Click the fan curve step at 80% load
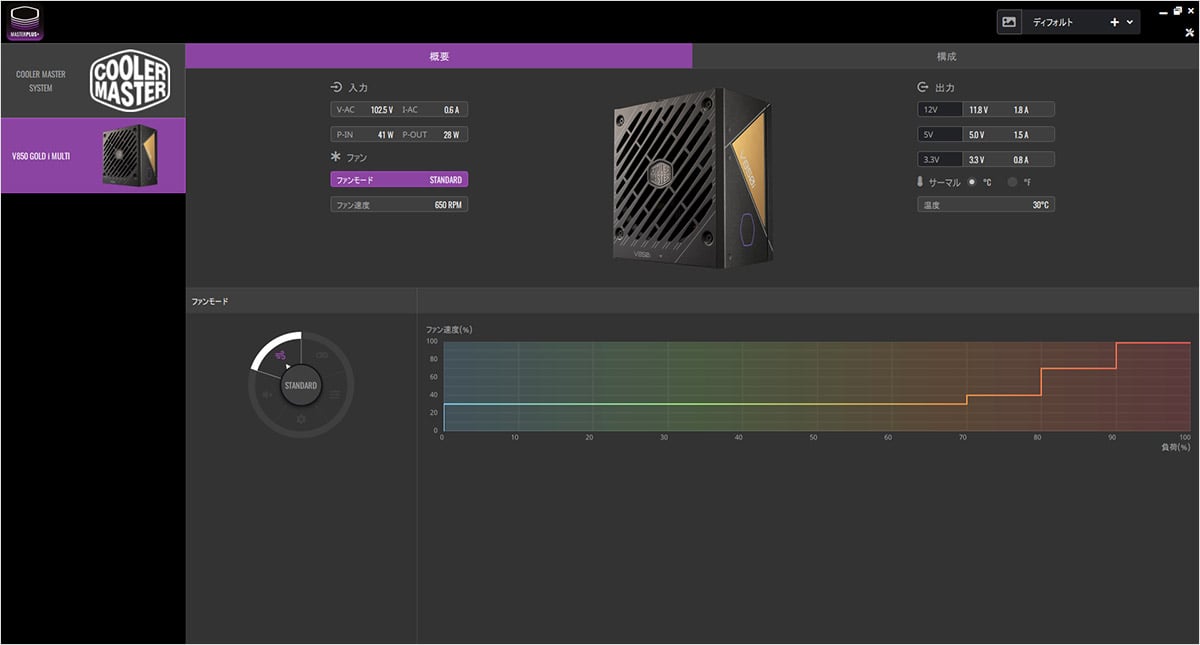Image resolution: width=1200 pixels, height=645 pixels. pos(1041,381)
